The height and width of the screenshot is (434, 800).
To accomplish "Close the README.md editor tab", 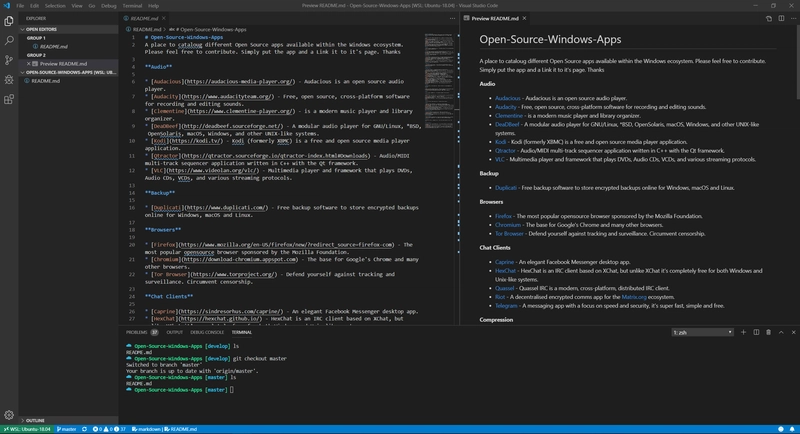I will coord(164,18).
